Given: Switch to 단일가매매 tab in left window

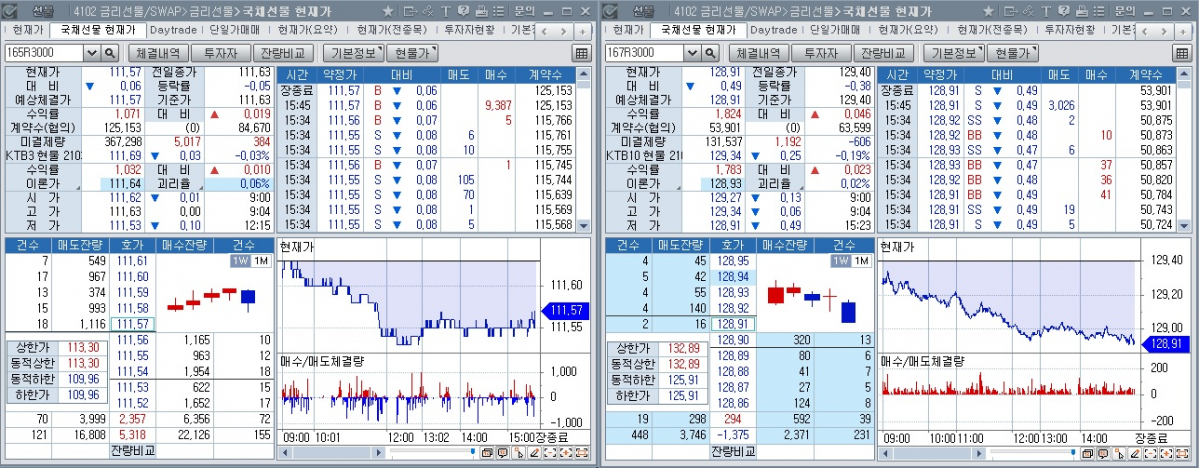Looking at the screenshot, I should tap(235, 31).
